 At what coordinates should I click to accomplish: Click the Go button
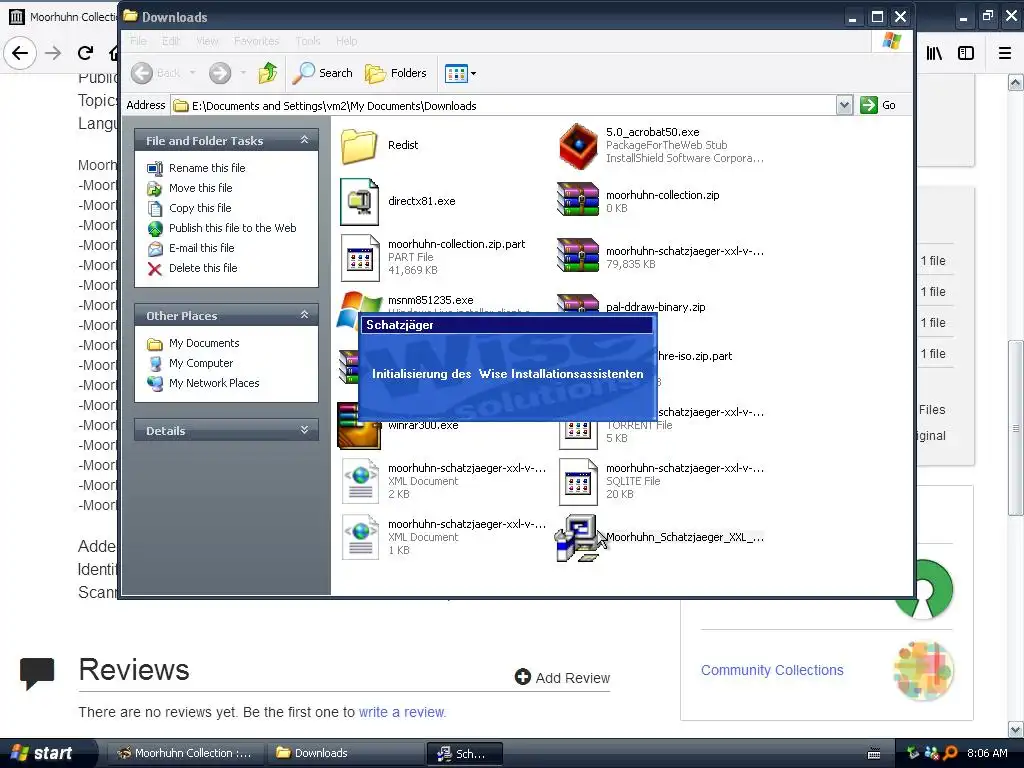click(878, 105)
